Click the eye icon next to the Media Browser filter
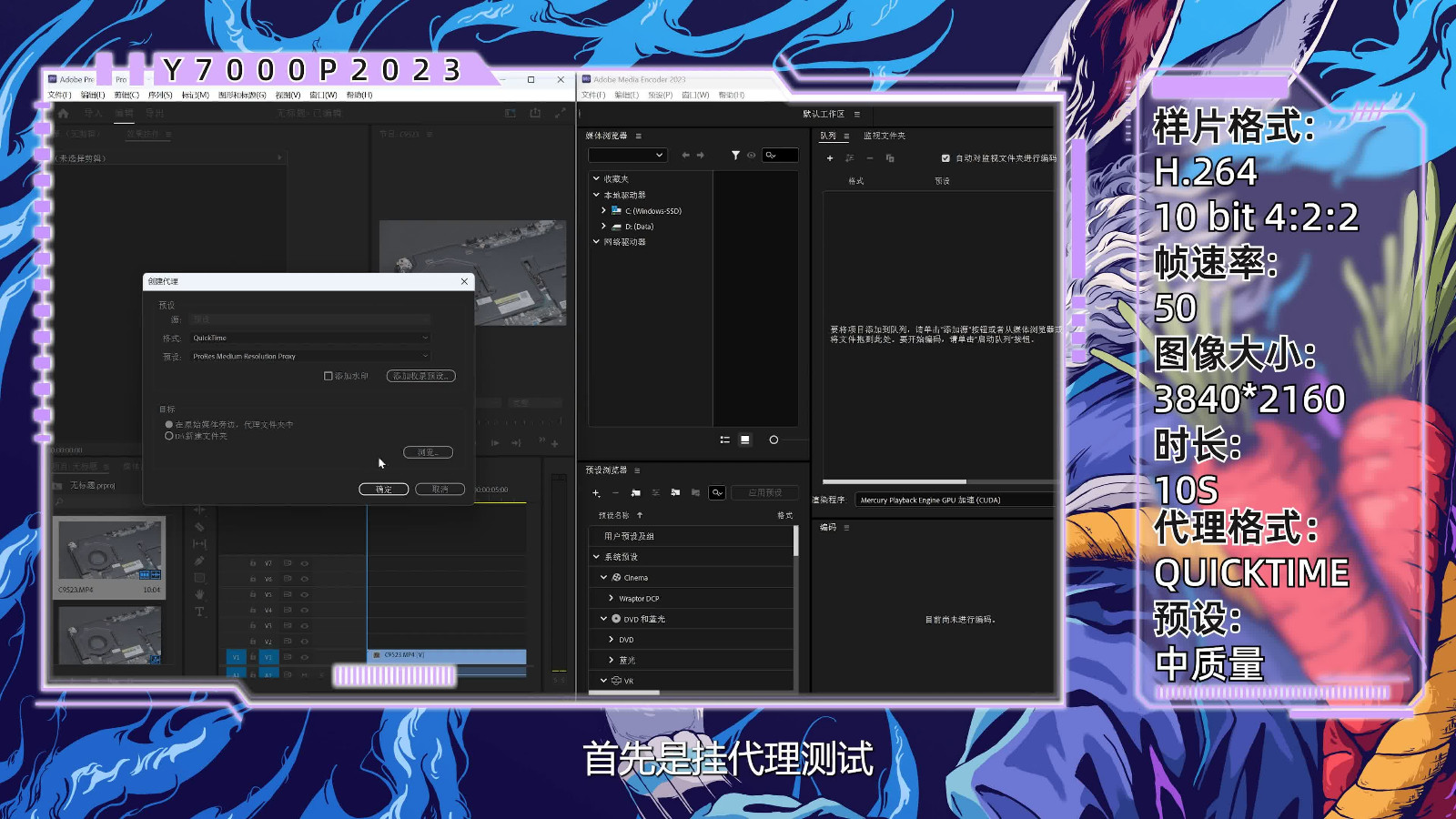This screenshot has width=1456, height=819. (751, 156)
